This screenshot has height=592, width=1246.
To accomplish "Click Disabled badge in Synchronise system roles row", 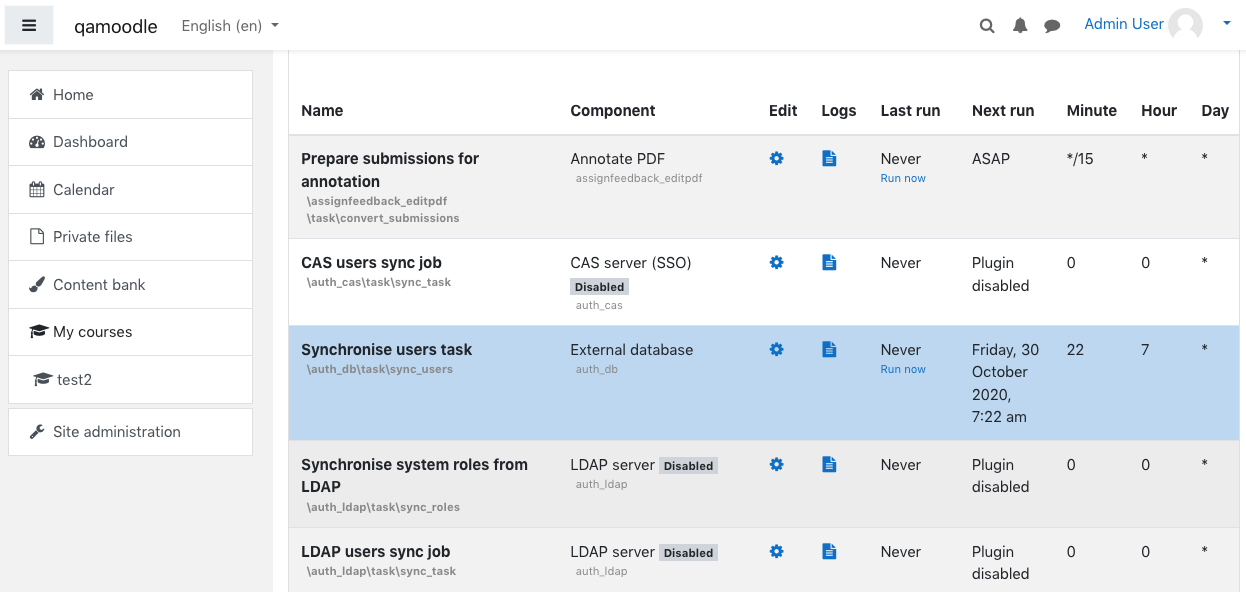I will pos(688,466).
